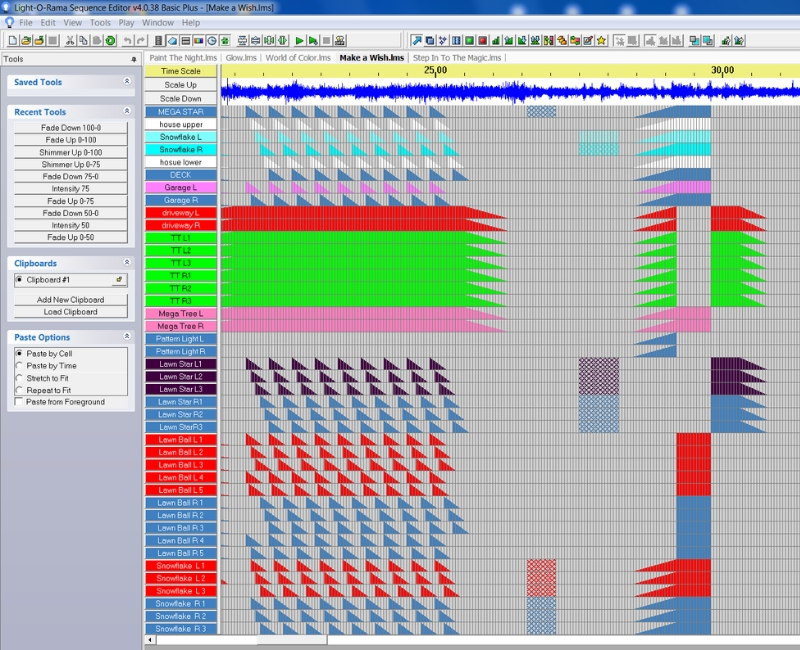
Task: Play the sequence with the green play icon
Action: point(299,40)
